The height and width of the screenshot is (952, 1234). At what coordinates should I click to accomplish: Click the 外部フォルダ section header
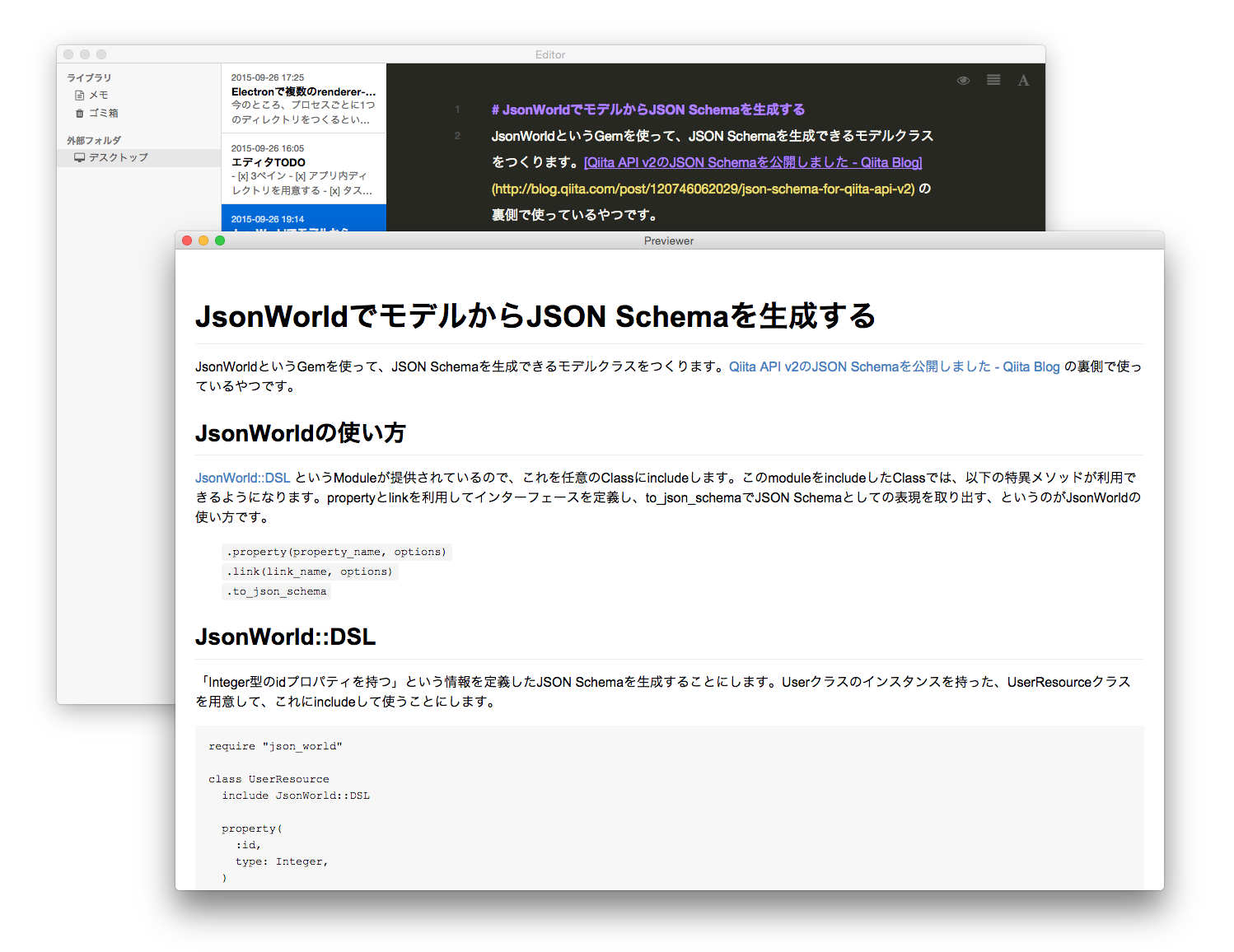(94, 140)
